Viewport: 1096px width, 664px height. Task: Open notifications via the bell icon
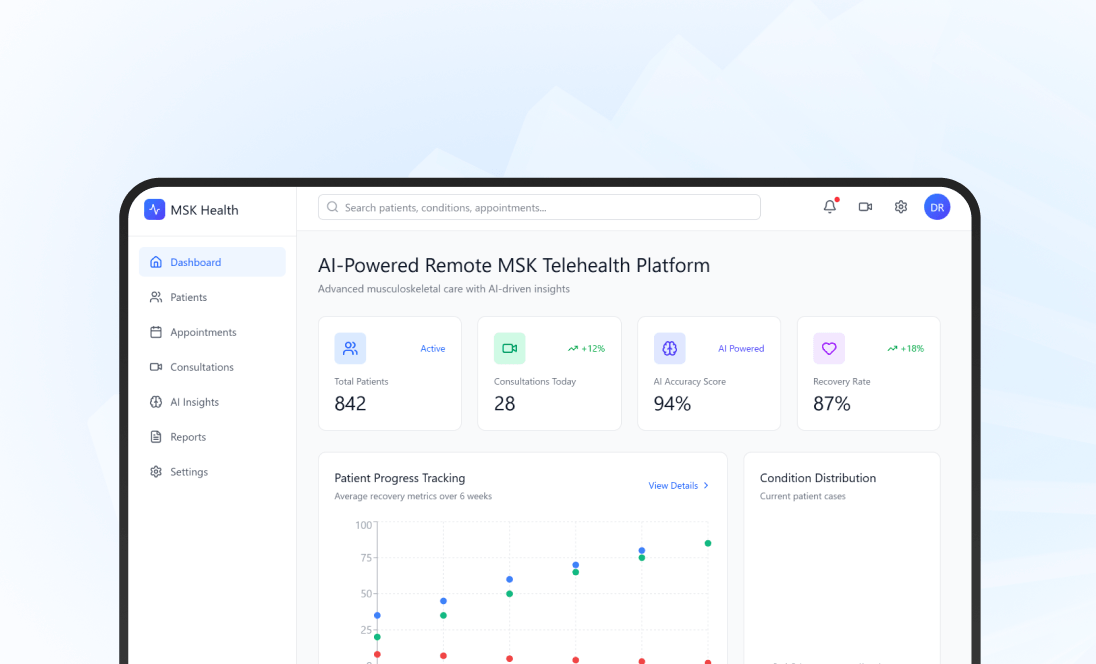829,206
